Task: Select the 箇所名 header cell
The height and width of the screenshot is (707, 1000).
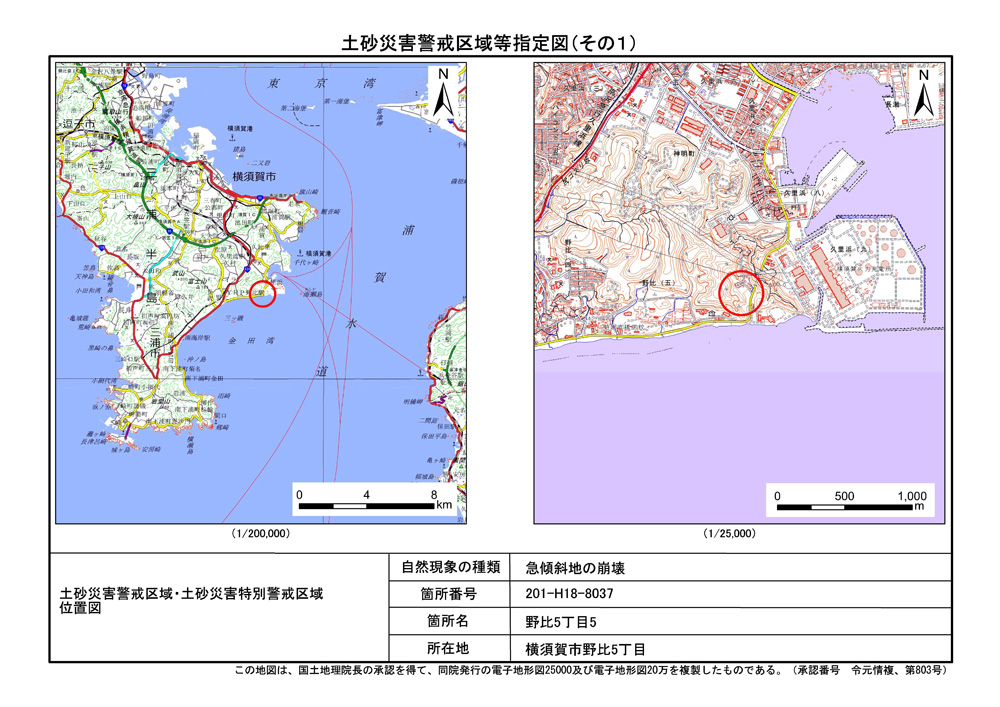Action: tap(449, 621)
